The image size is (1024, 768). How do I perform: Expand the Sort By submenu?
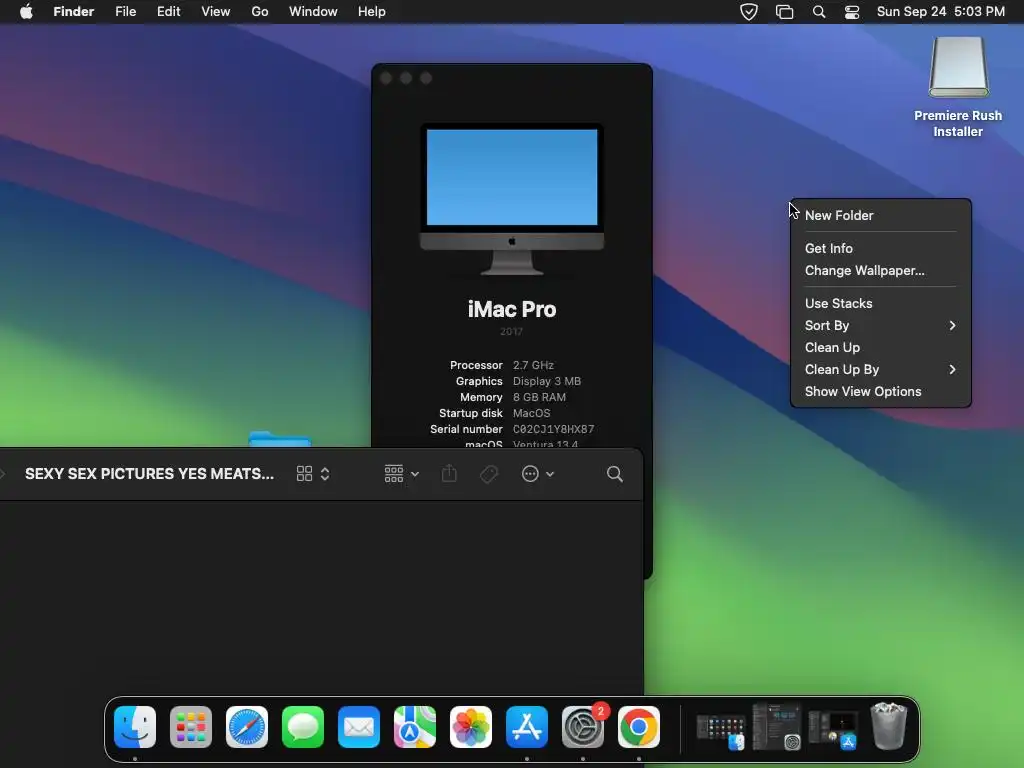point(880,325)
